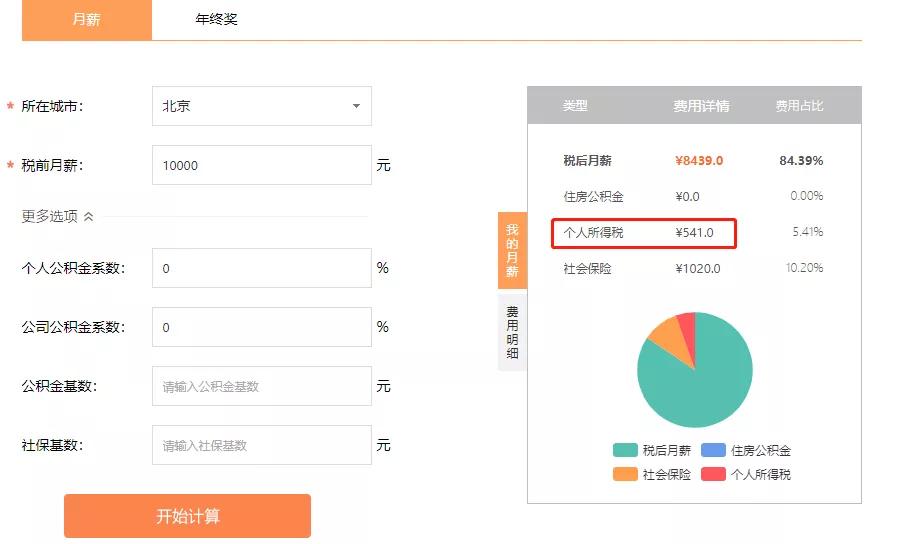Toggle the 社会保险 orange legend swatch
Viewport: 904px width, 544px height.
pos(625,474)
